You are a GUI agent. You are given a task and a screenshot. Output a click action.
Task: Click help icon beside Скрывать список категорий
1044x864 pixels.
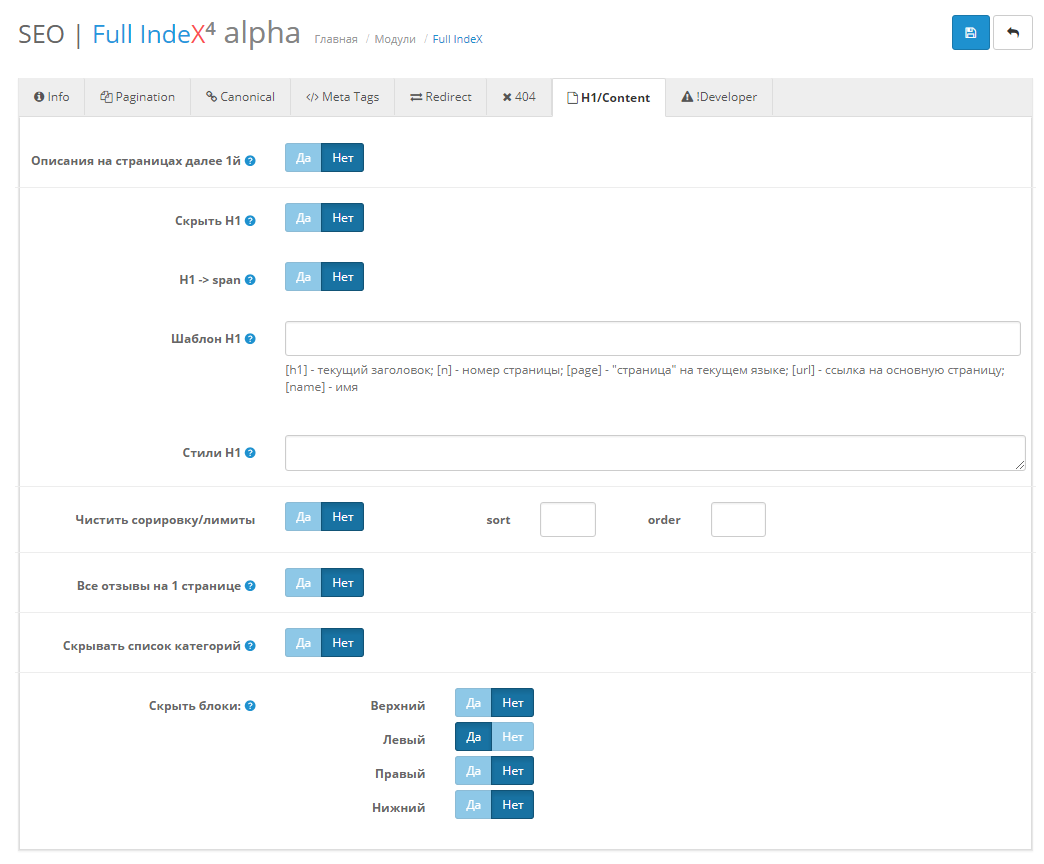click(x=250, y=646)
